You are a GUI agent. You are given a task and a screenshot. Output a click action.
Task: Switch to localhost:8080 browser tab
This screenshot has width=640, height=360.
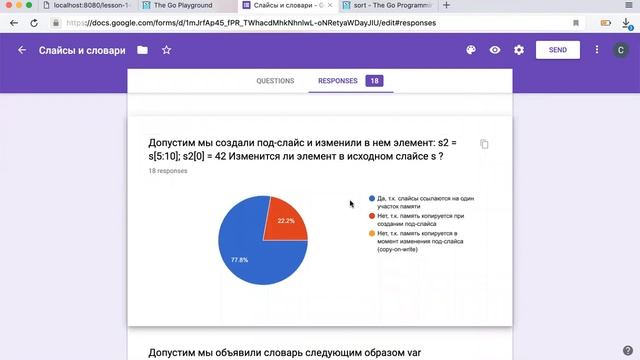point(87,5)
